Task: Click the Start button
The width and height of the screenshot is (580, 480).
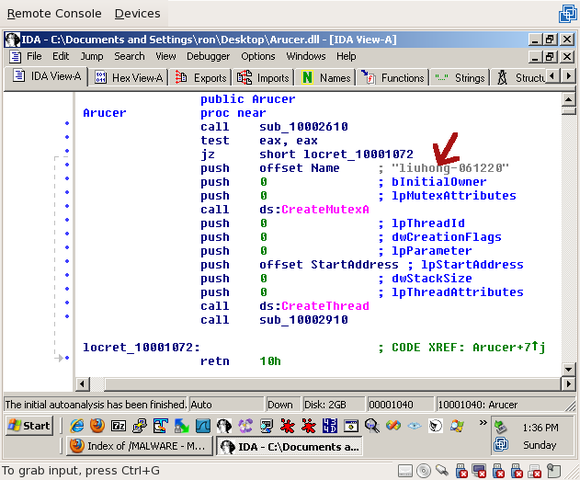Action: [30, 426]
